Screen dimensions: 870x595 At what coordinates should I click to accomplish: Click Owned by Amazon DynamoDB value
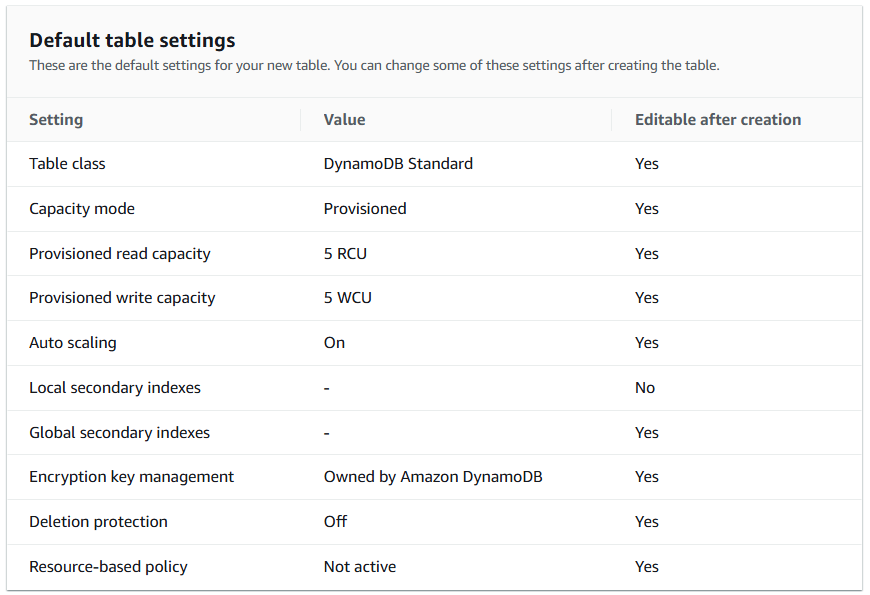433,477
